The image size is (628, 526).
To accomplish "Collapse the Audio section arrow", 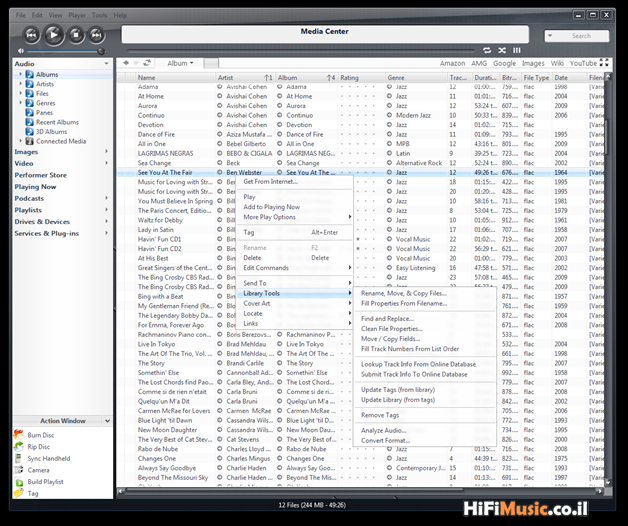I will pyautogui.click(x=106, y=64).
